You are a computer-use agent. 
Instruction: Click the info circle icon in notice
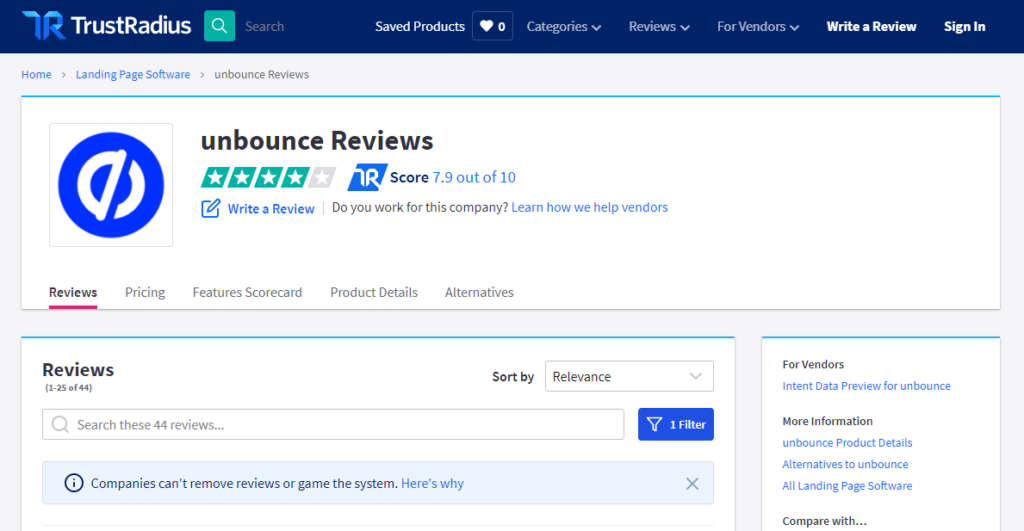74,483
